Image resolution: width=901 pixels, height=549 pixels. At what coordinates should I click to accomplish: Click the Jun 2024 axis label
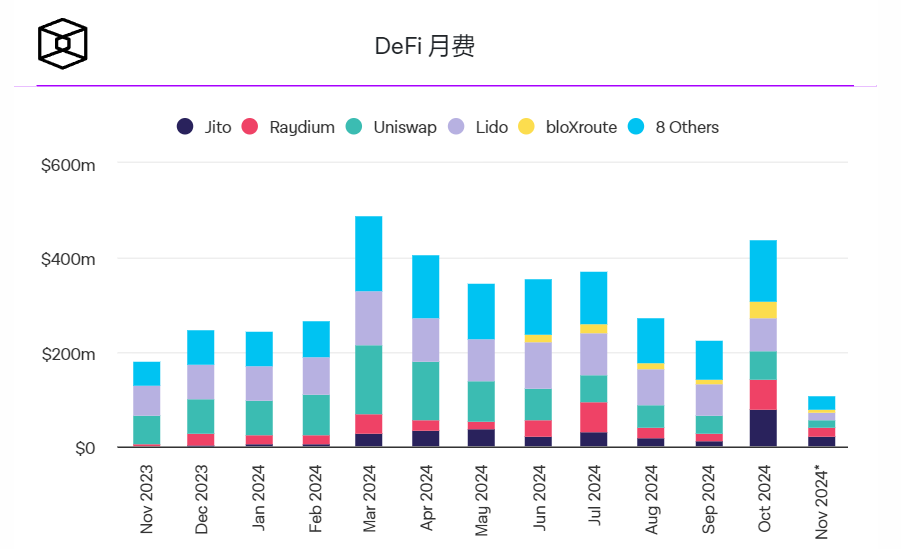click(539, 497)
